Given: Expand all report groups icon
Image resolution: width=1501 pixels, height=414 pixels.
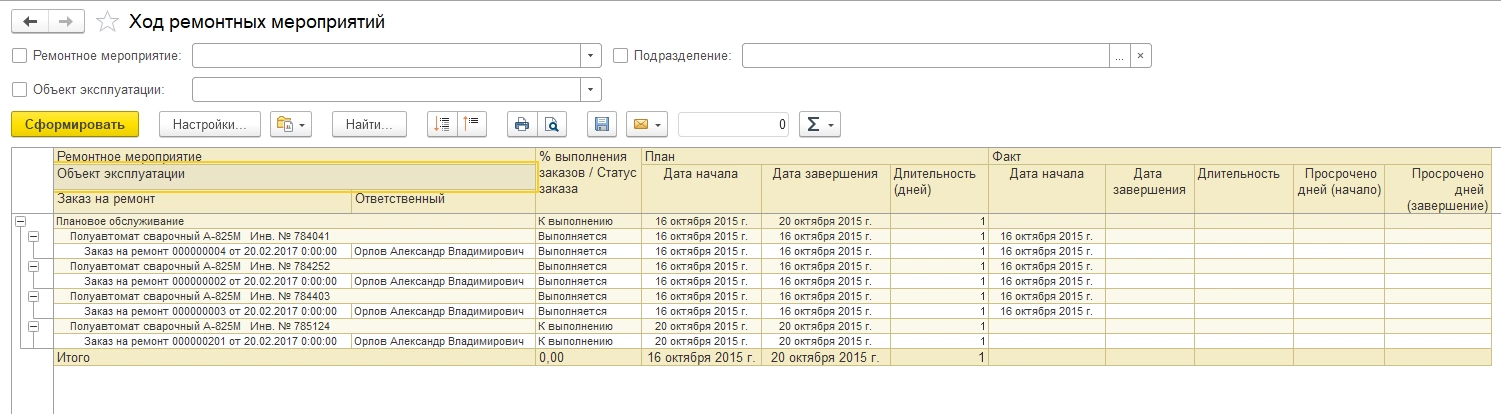Looking at the screenshot, I should [x=442, y=124].
